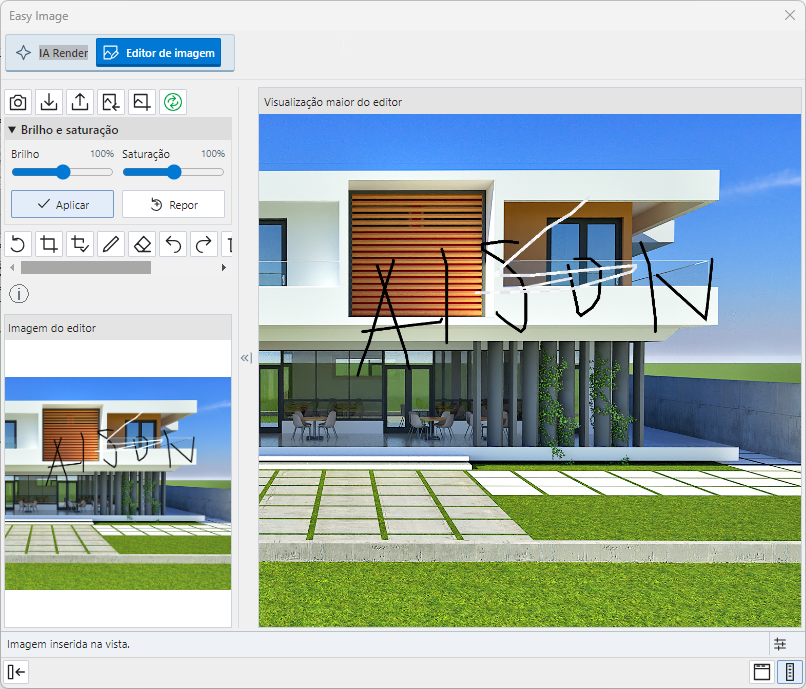Click the upload-arrow export icon
This screenshot has height=689, width=806.
point(80,102)
